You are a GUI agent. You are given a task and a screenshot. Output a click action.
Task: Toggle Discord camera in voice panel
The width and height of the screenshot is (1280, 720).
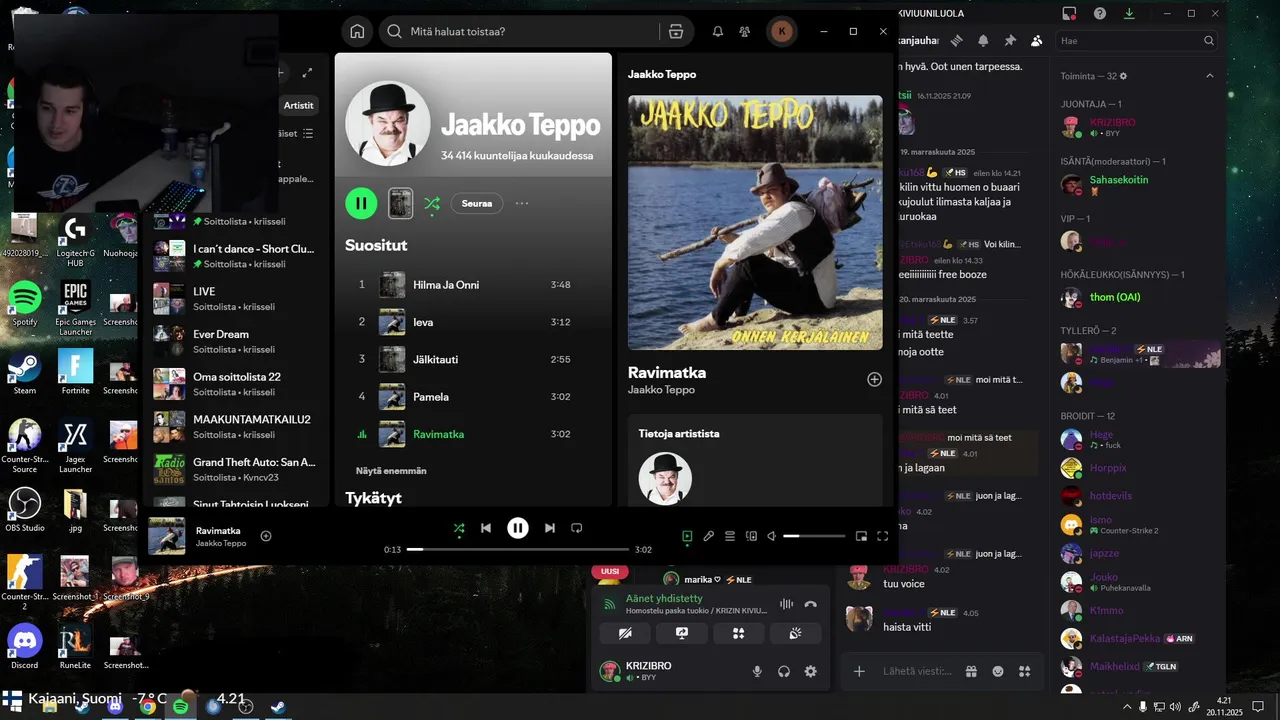click(x=625, y=633)
